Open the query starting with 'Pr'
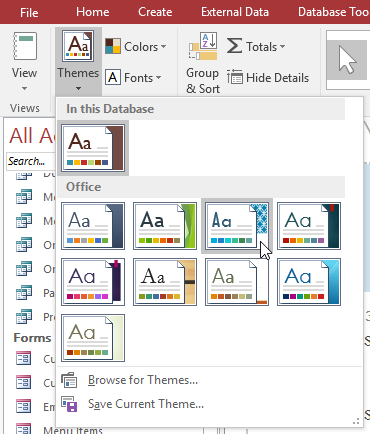The image size is (370, 434). pyautogui.click(x=35, y=317)
